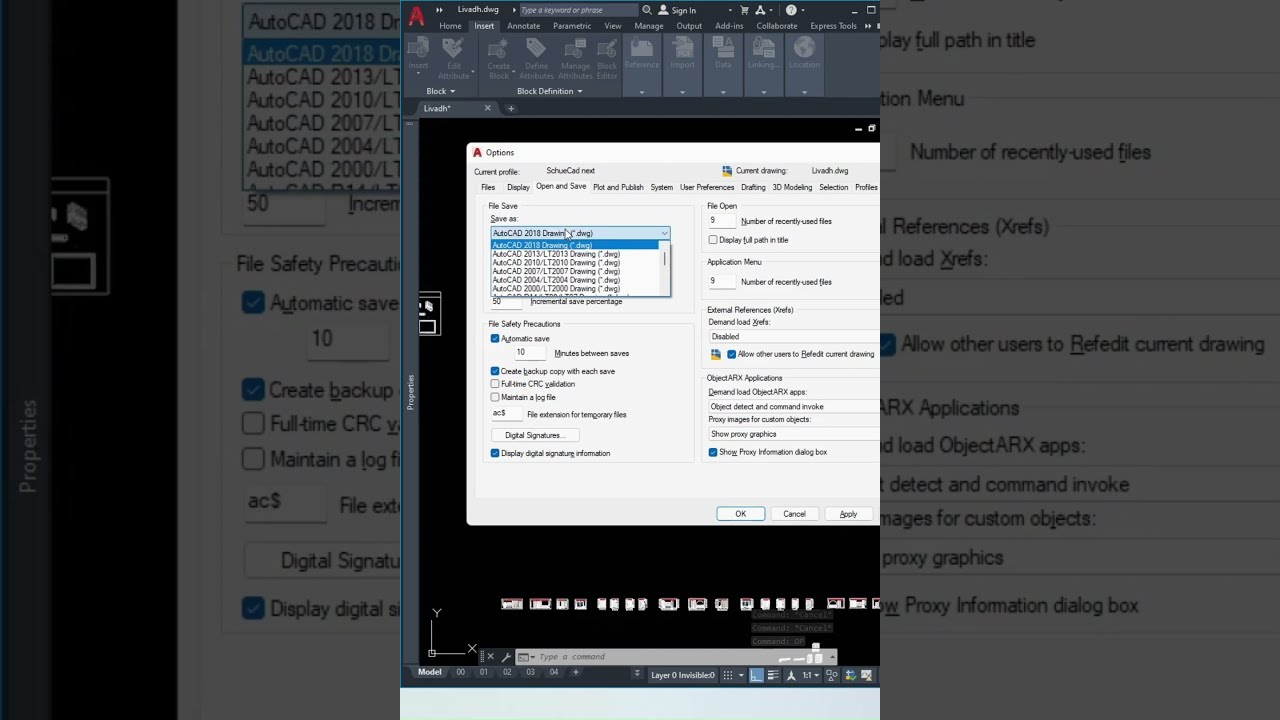Screen dimensions: 1280x720
Task: Select AutoCAD 2007/LT2007 Drawing format
Action: tap(575, 272)
